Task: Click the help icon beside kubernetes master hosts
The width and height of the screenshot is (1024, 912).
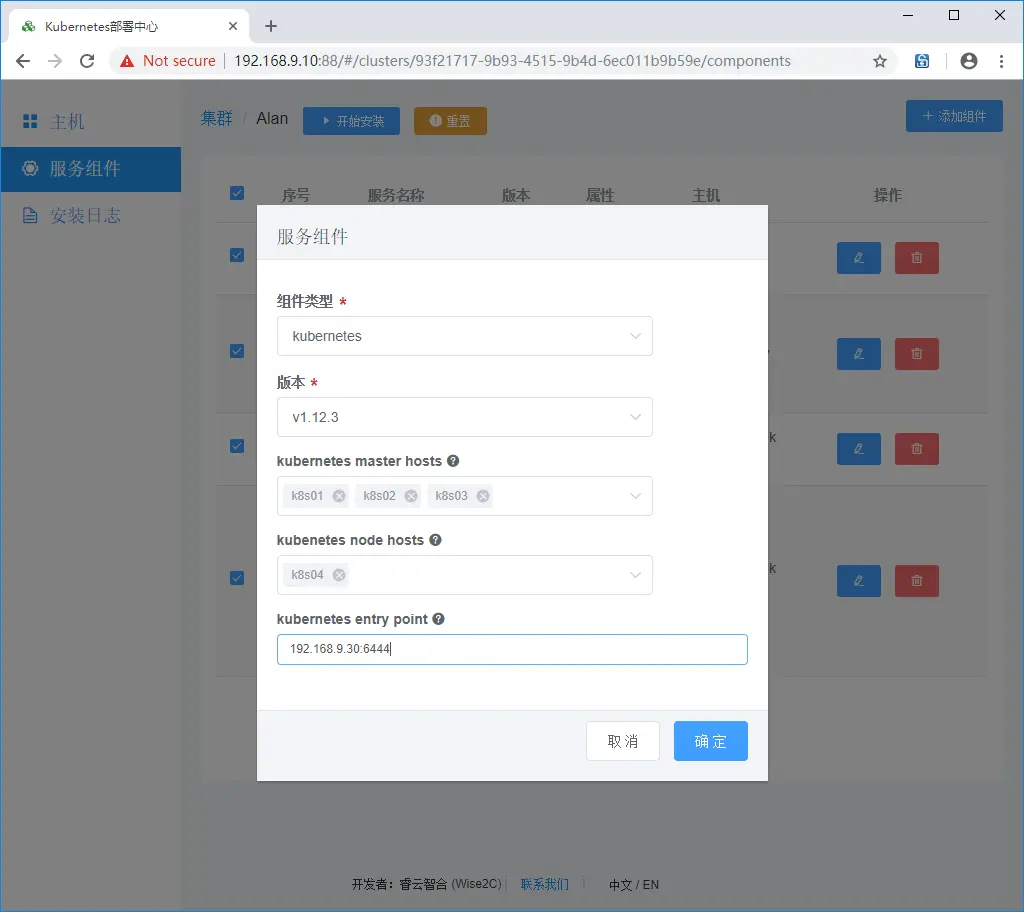Action: [453, 461]
